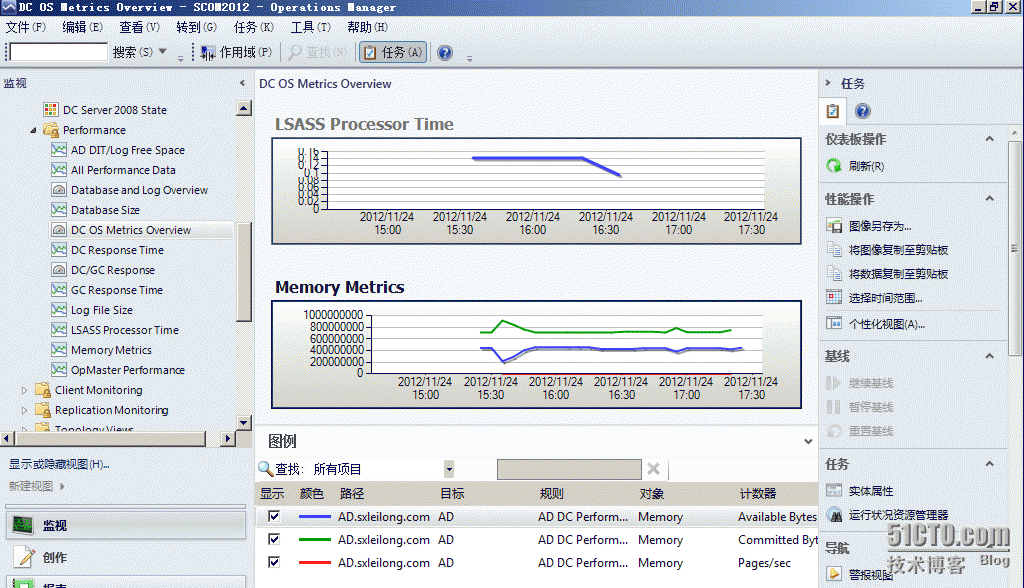Click 图像另存为... save image action
This screenshot has height=588, width=1024.
tap(879, 226)
